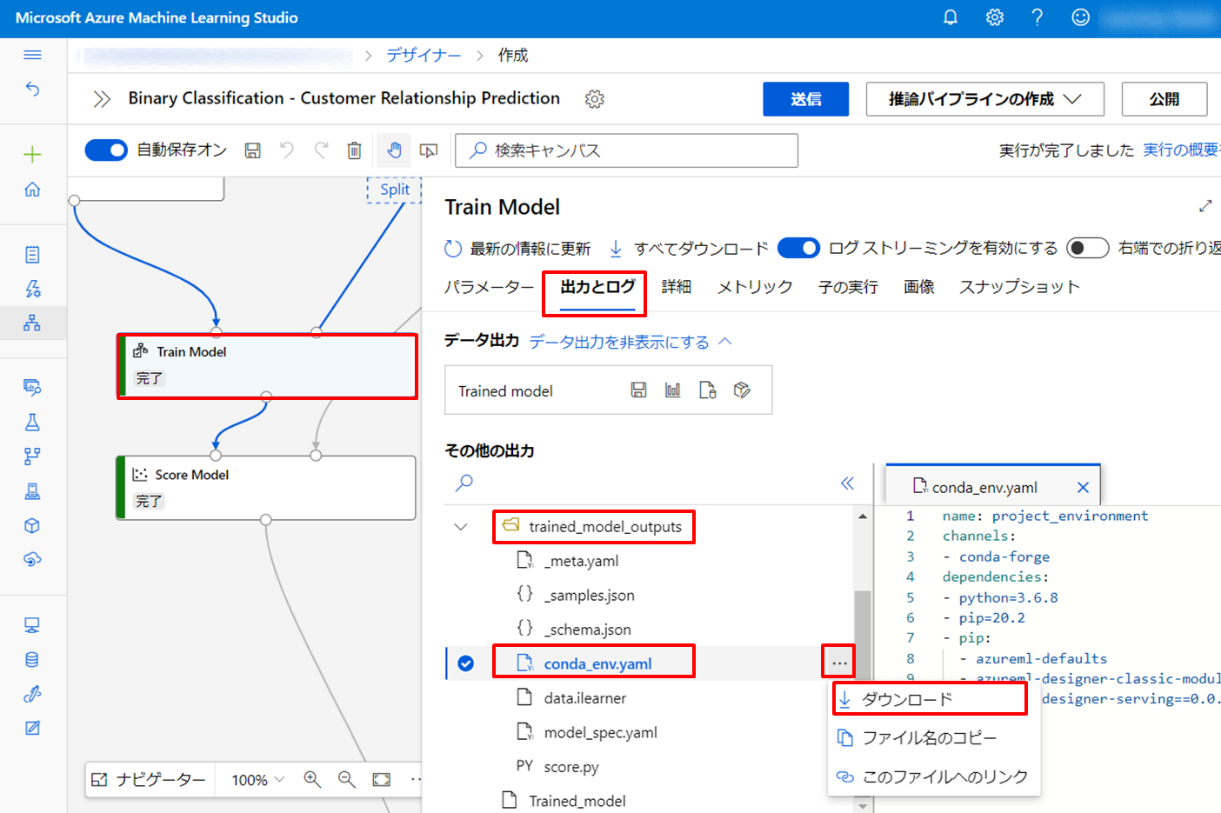Open the Endpoints cloud icon in sidebar
Image resolution: width=1221 pixels, height=813 pixels.
pyautogui.click(x=32, y=559)
